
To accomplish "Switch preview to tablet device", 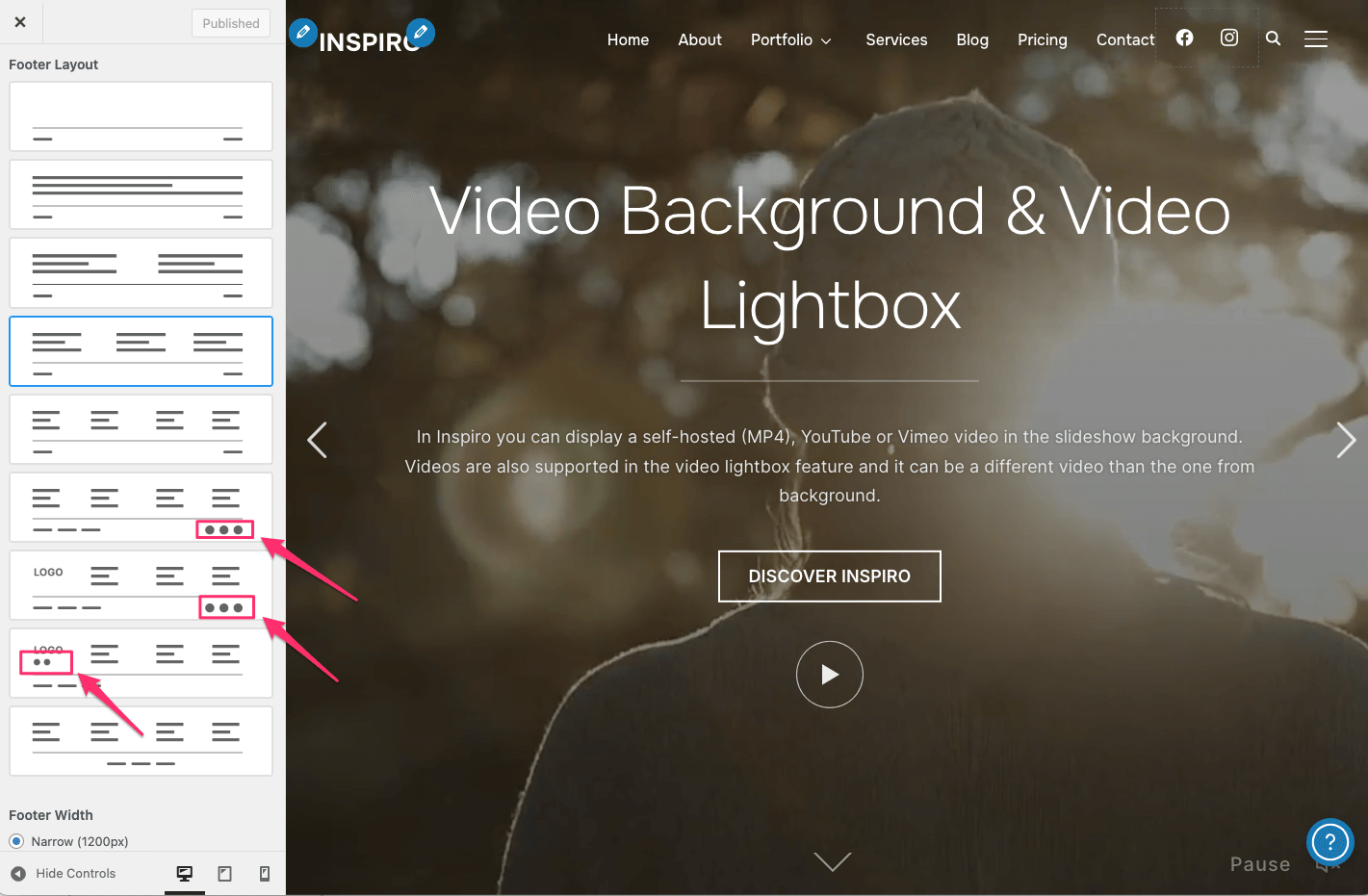I will (224, 873).
